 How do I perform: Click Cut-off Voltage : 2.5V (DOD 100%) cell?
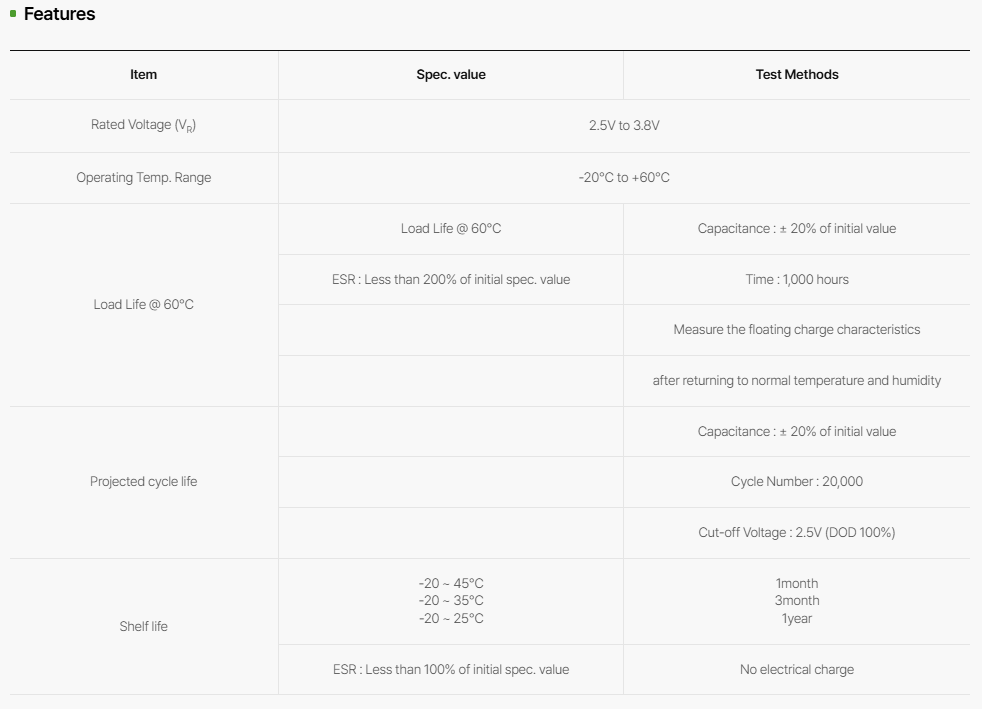(797, 532)
